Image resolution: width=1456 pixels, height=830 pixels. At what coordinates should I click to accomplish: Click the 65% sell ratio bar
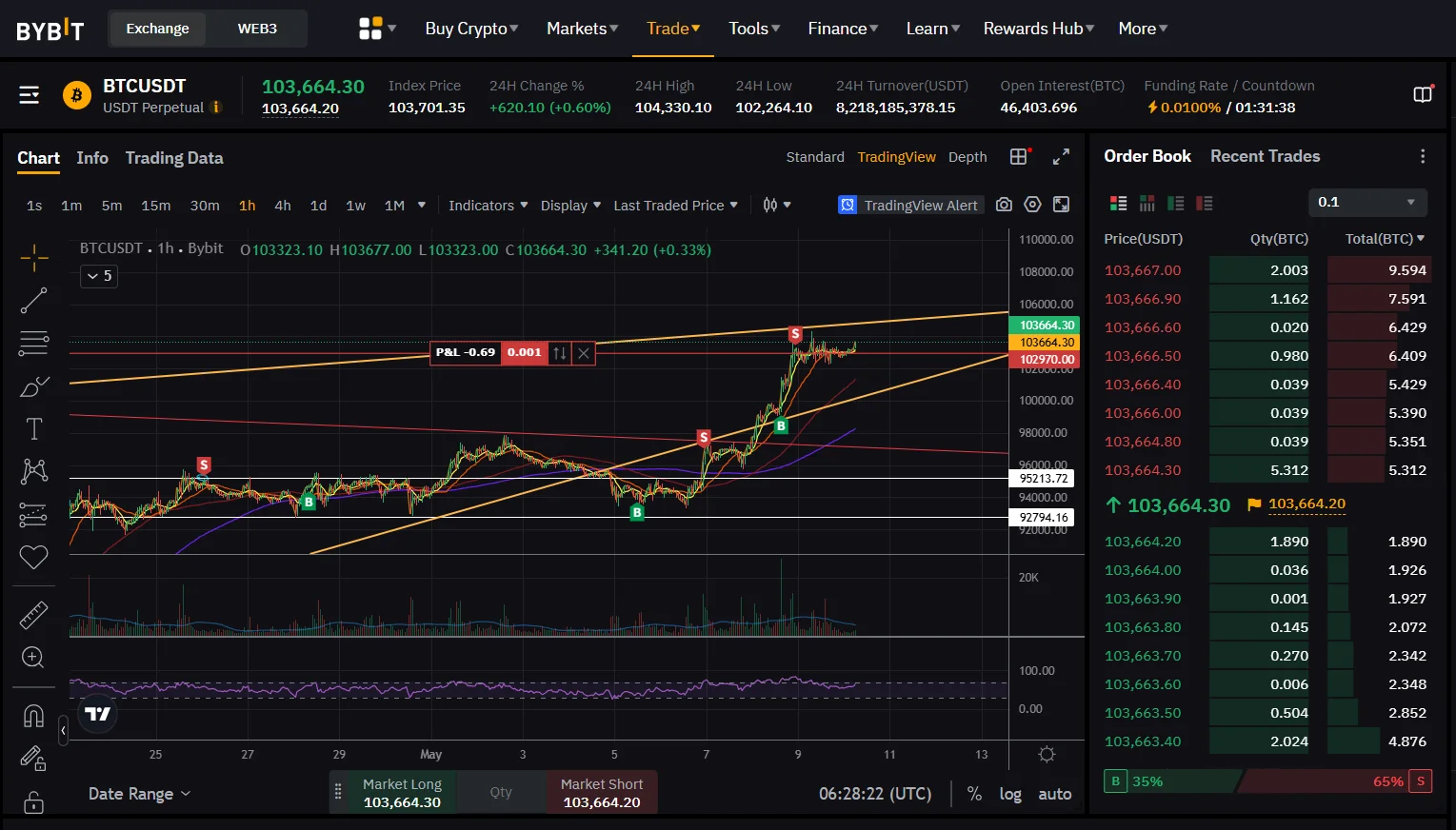1335,781
